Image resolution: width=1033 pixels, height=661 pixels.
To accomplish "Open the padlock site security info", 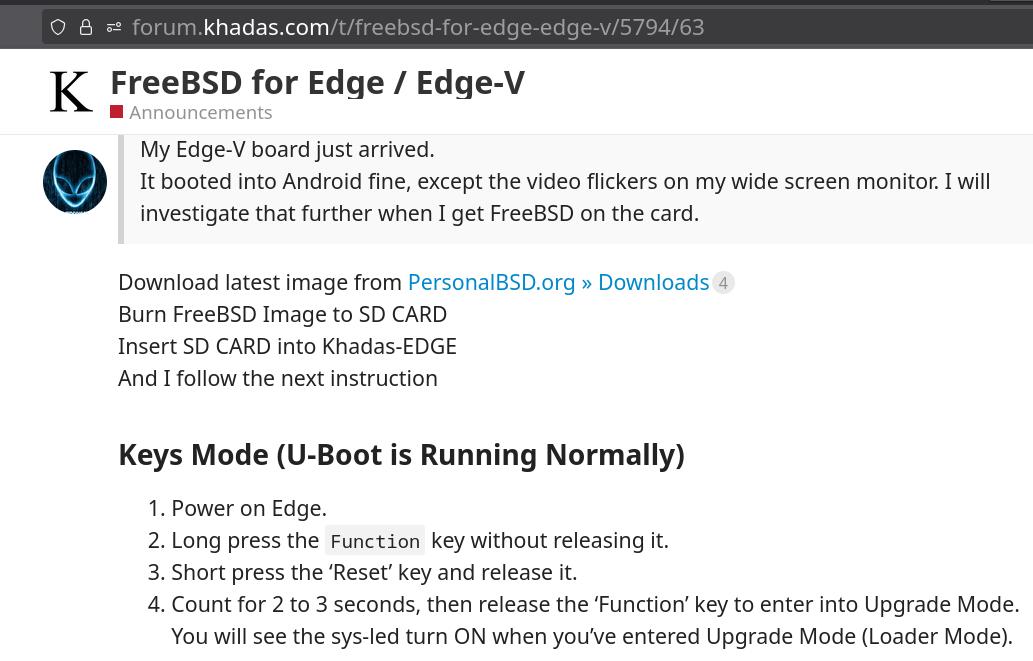I will (x=86, y=27).
